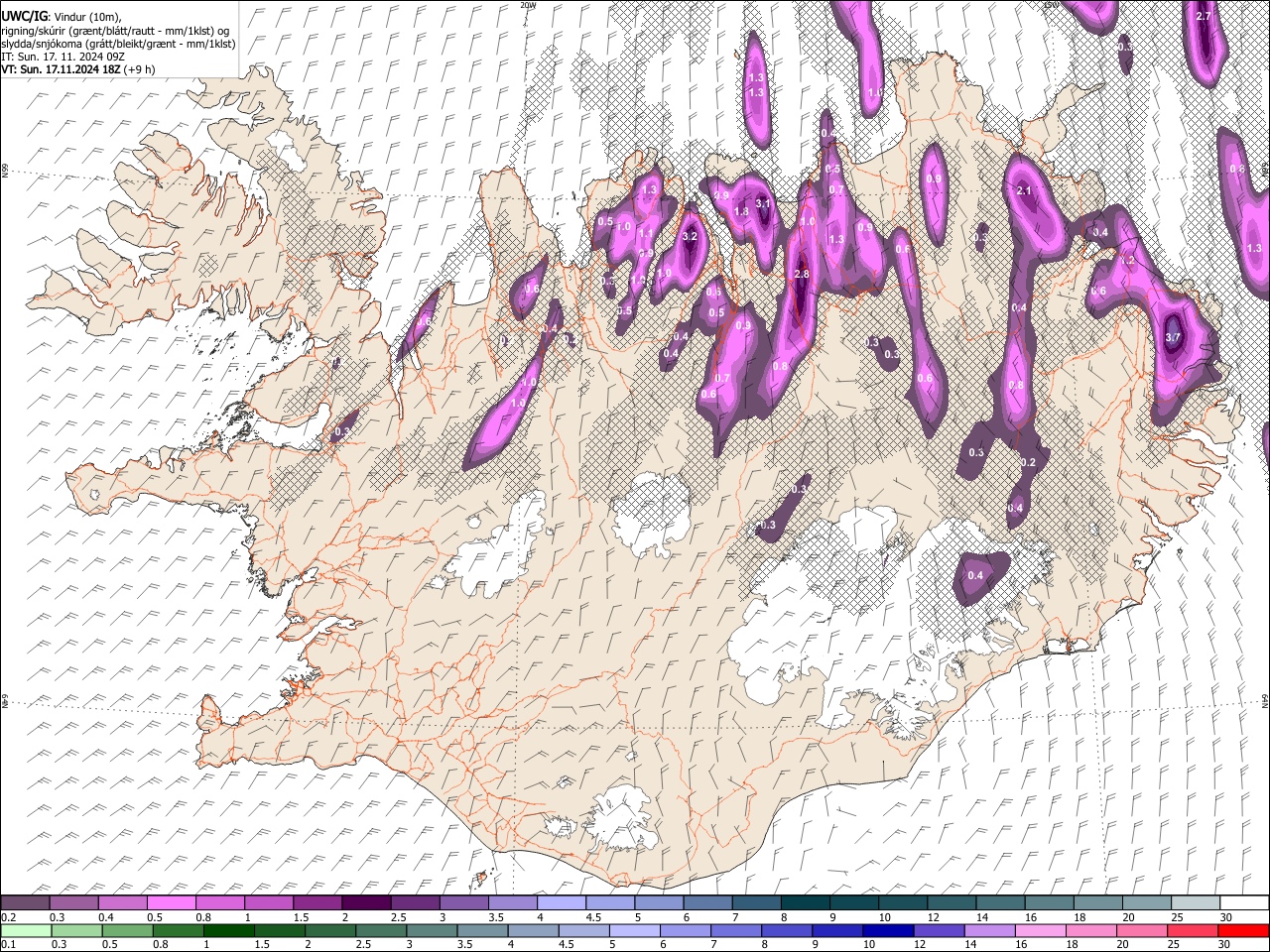Click the "slydda/snjókoma" description line
Image resolution: width=1270 pixels, height=952 pixels.
point(118,44)
